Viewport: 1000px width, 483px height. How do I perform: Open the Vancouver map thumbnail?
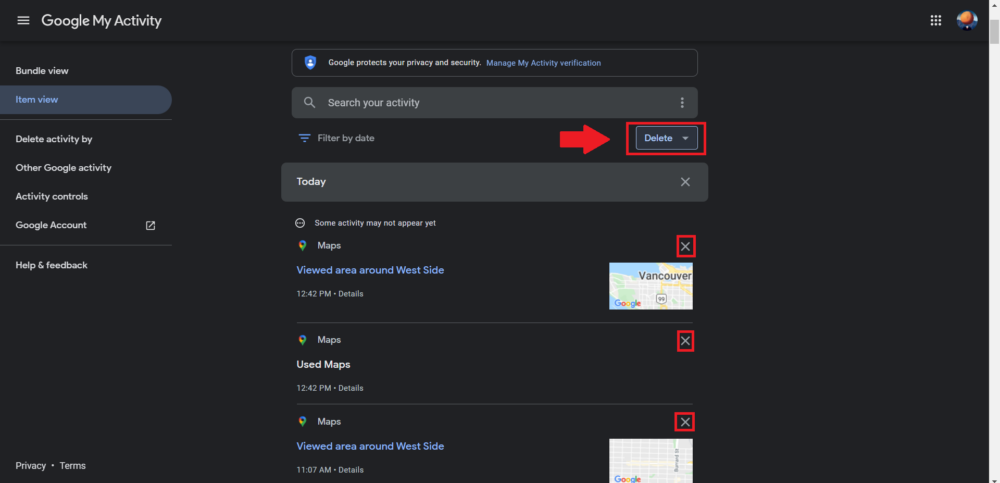tap(651, 286)
